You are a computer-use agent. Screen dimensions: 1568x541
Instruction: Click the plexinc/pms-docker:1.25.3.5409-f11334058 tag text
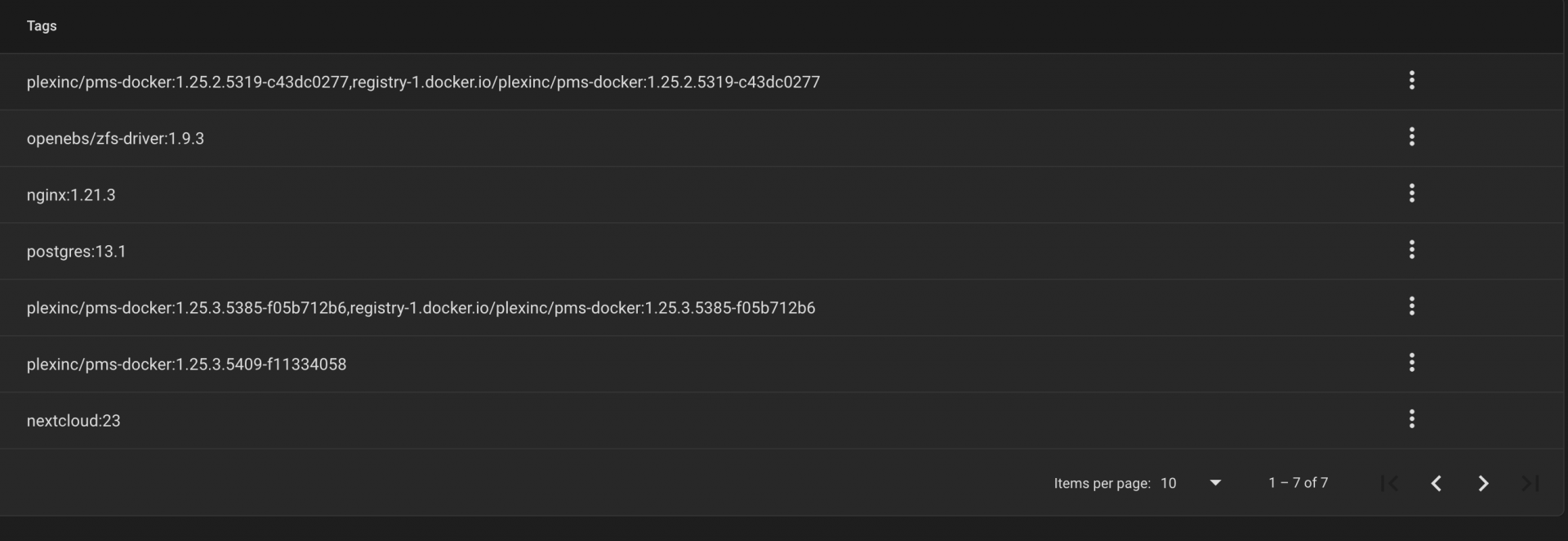[x=186, y=364]
